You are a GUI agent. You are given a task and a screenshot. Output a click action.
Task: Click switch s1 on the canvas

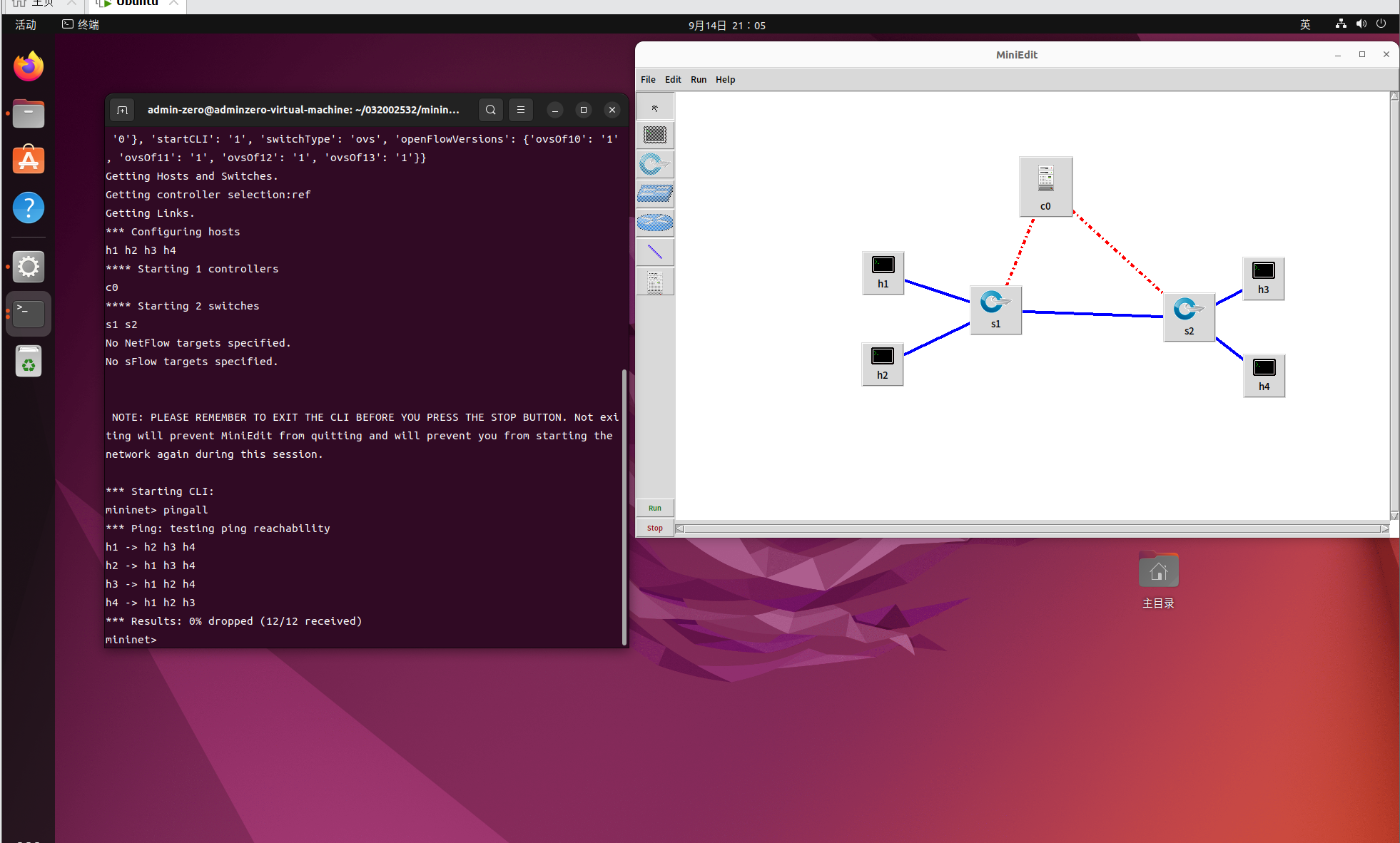(995, 308)
